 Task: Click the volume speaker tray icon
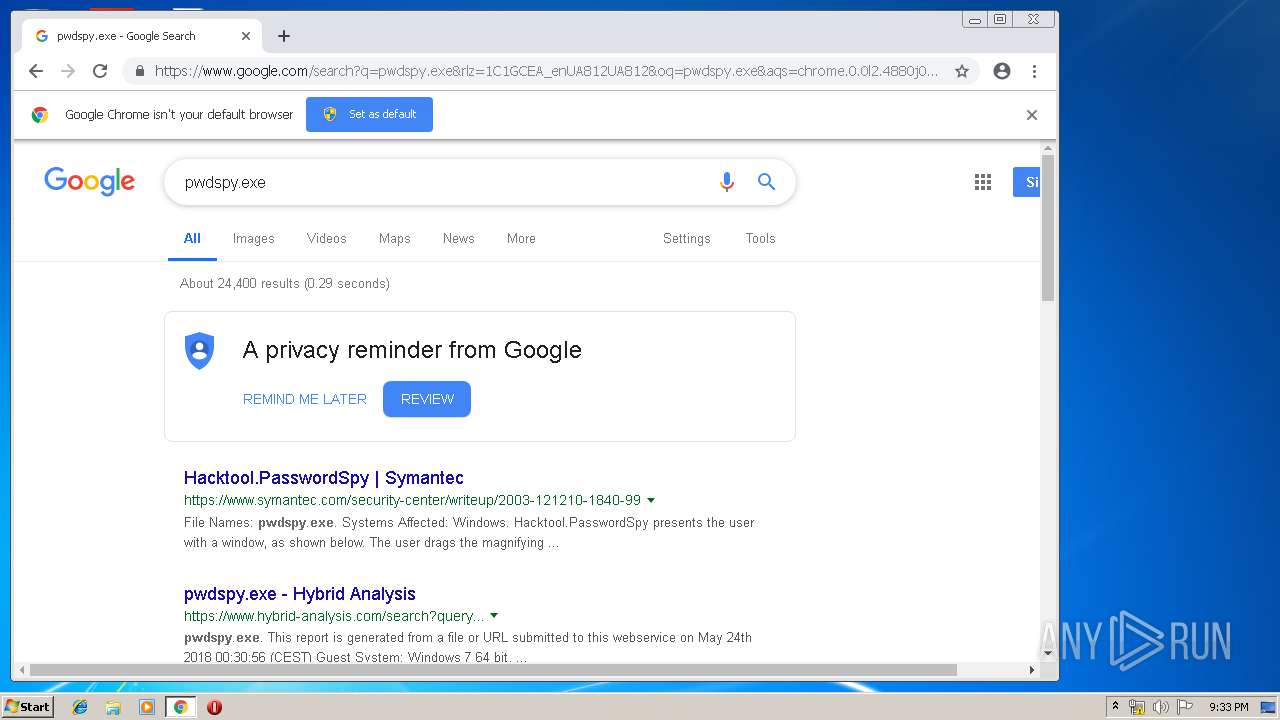tap(1160, 707)
